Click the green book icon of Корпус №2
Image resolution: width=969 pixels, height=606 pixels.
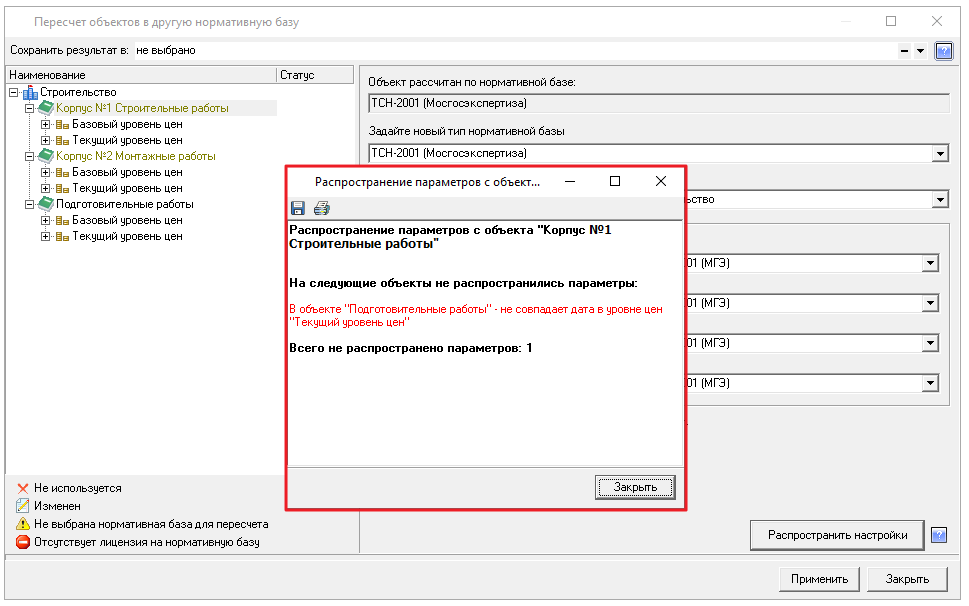45,156
